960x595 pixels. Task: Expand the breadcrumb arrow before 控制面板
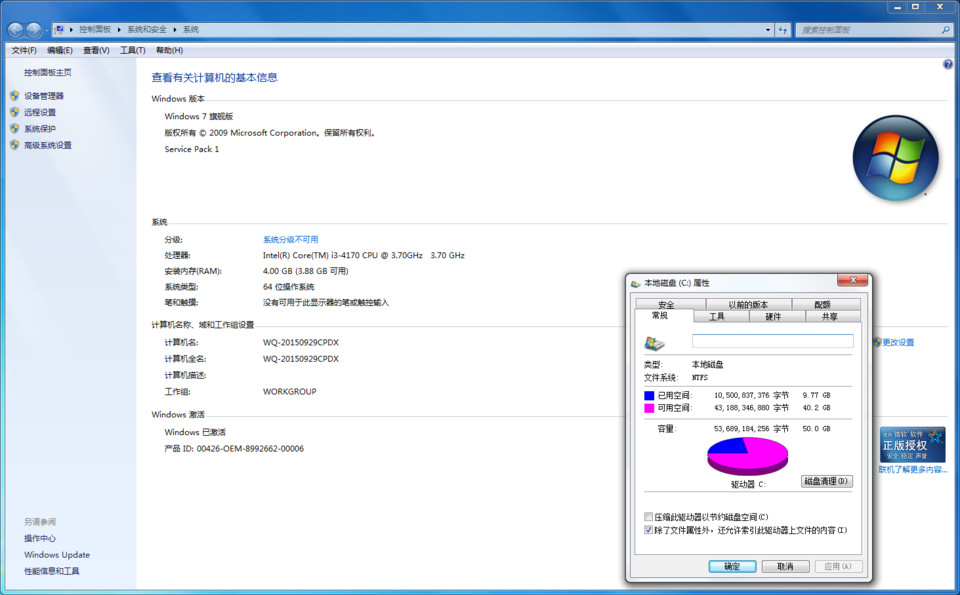coord(71,29)
